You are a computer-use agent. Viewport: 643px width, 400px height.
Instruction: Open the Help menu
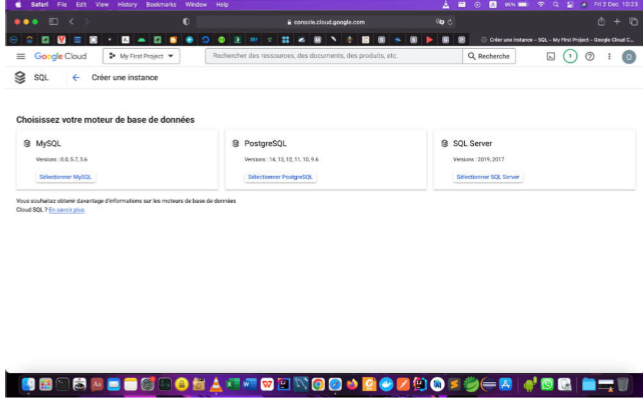(222, 5)
